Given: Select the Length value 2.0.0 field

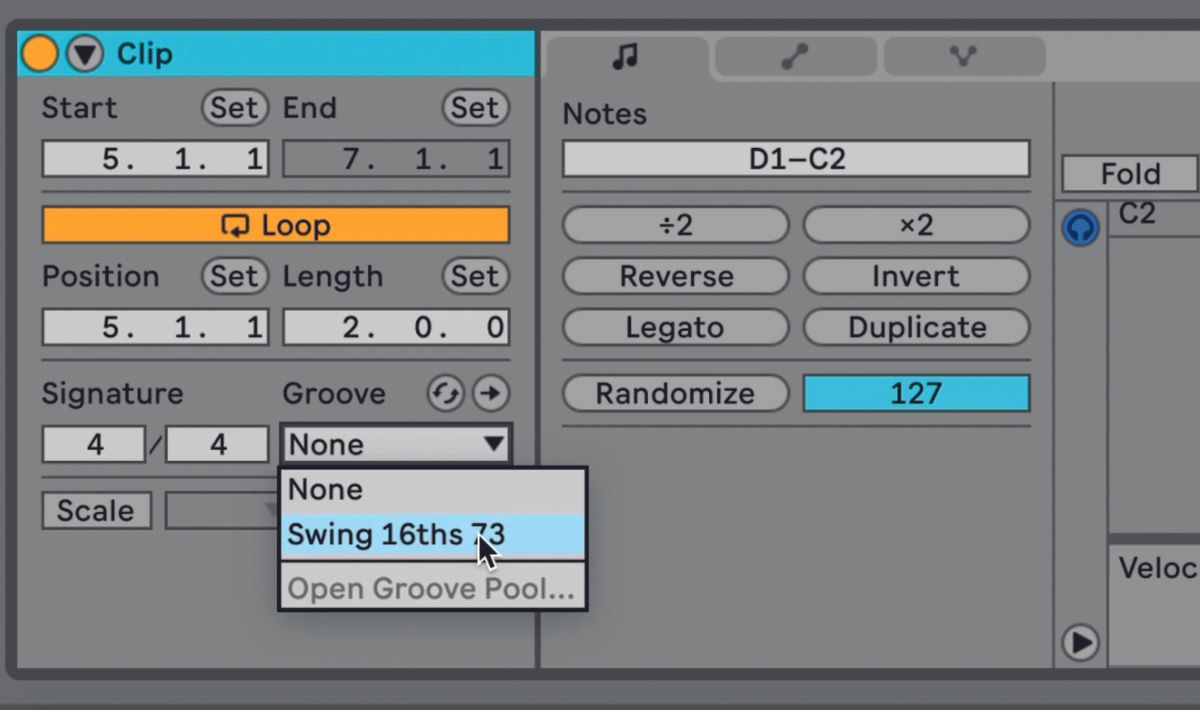Looking at the screenshot, I should (396, 327).
